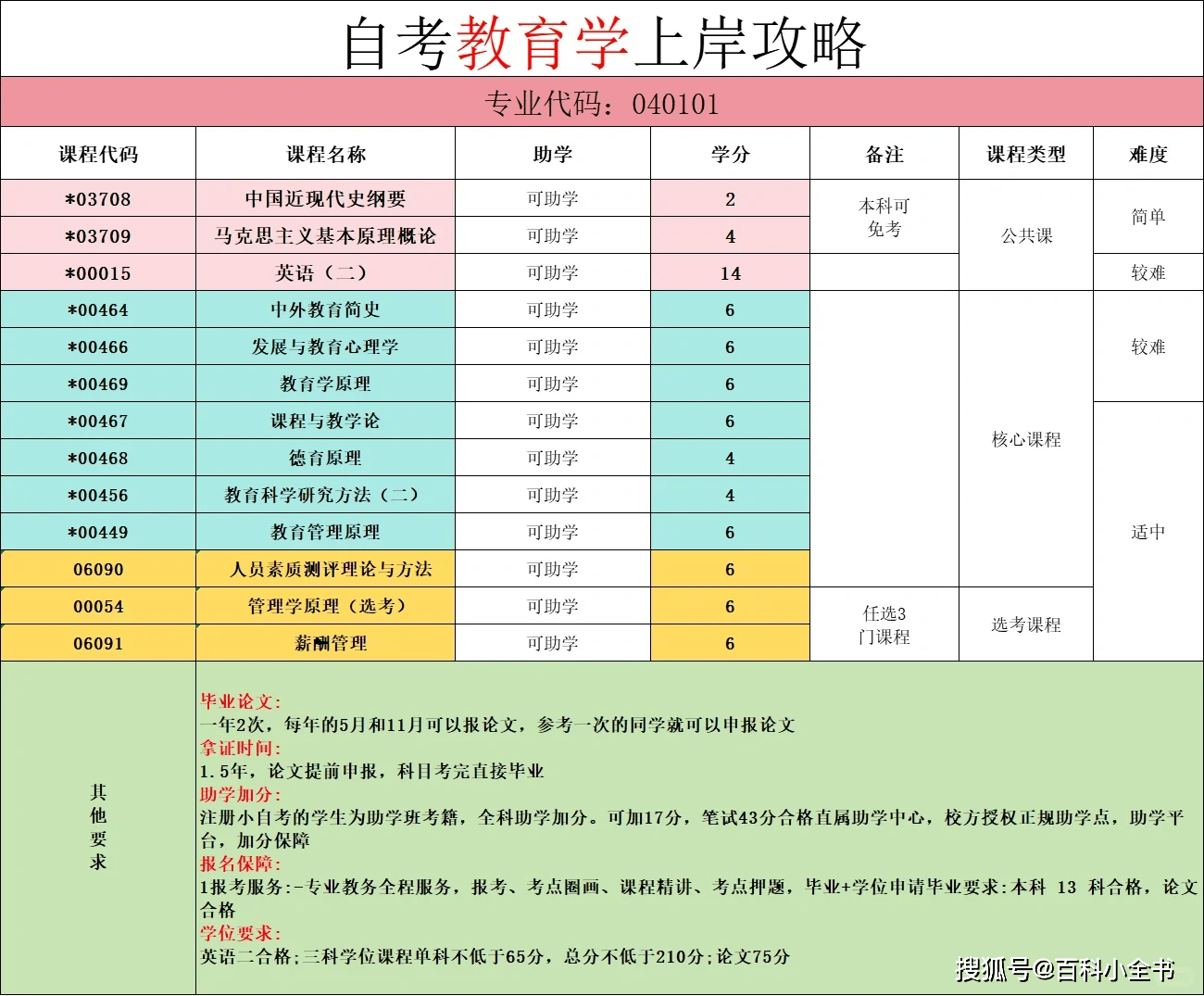Click the 薪酬管理 cell
This screenshot has width=1204, height=996.
click(326, 643)
